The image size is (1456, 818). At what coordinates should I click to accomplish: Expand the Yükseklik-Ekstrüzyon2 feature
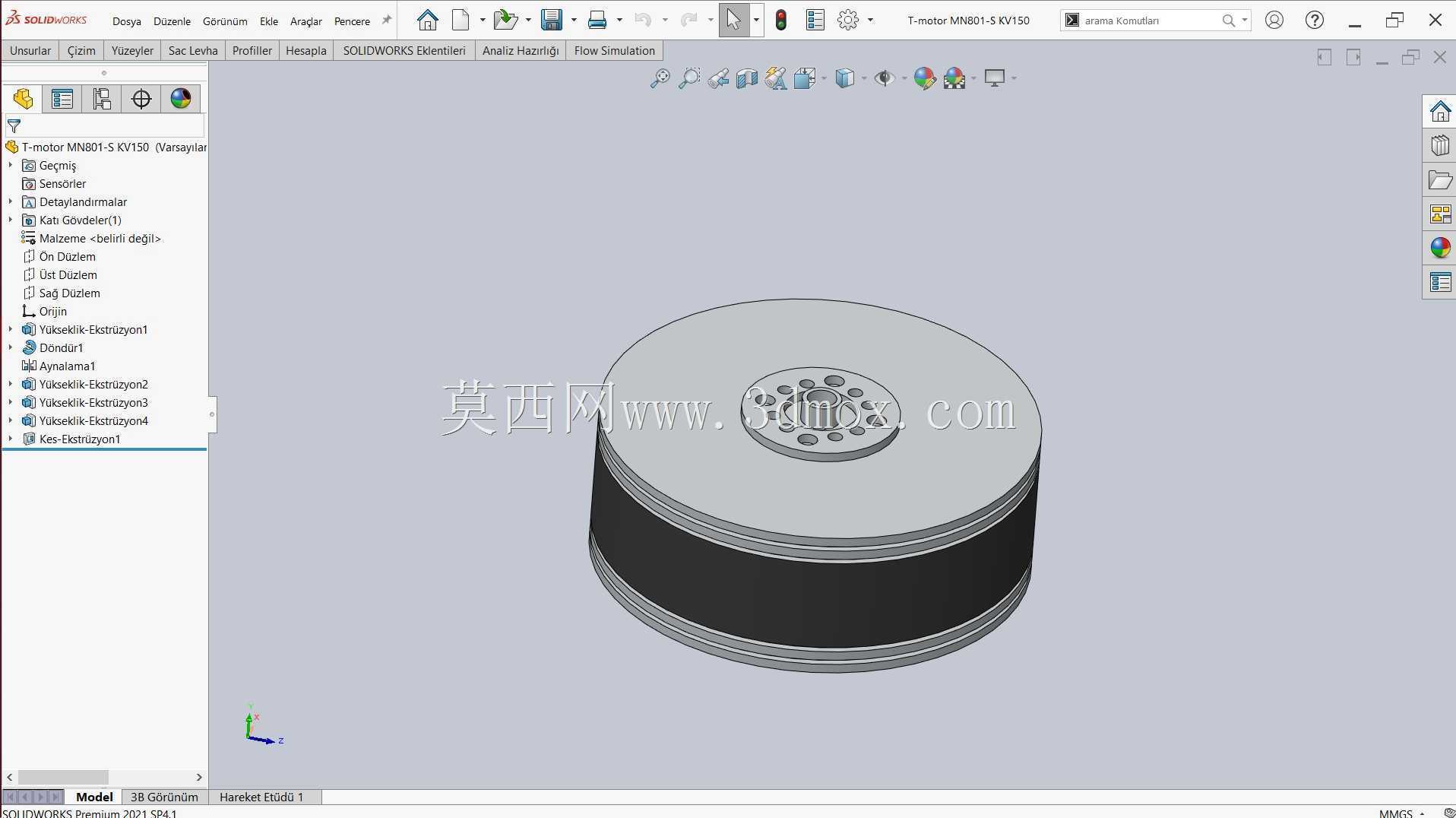(11, 384)
